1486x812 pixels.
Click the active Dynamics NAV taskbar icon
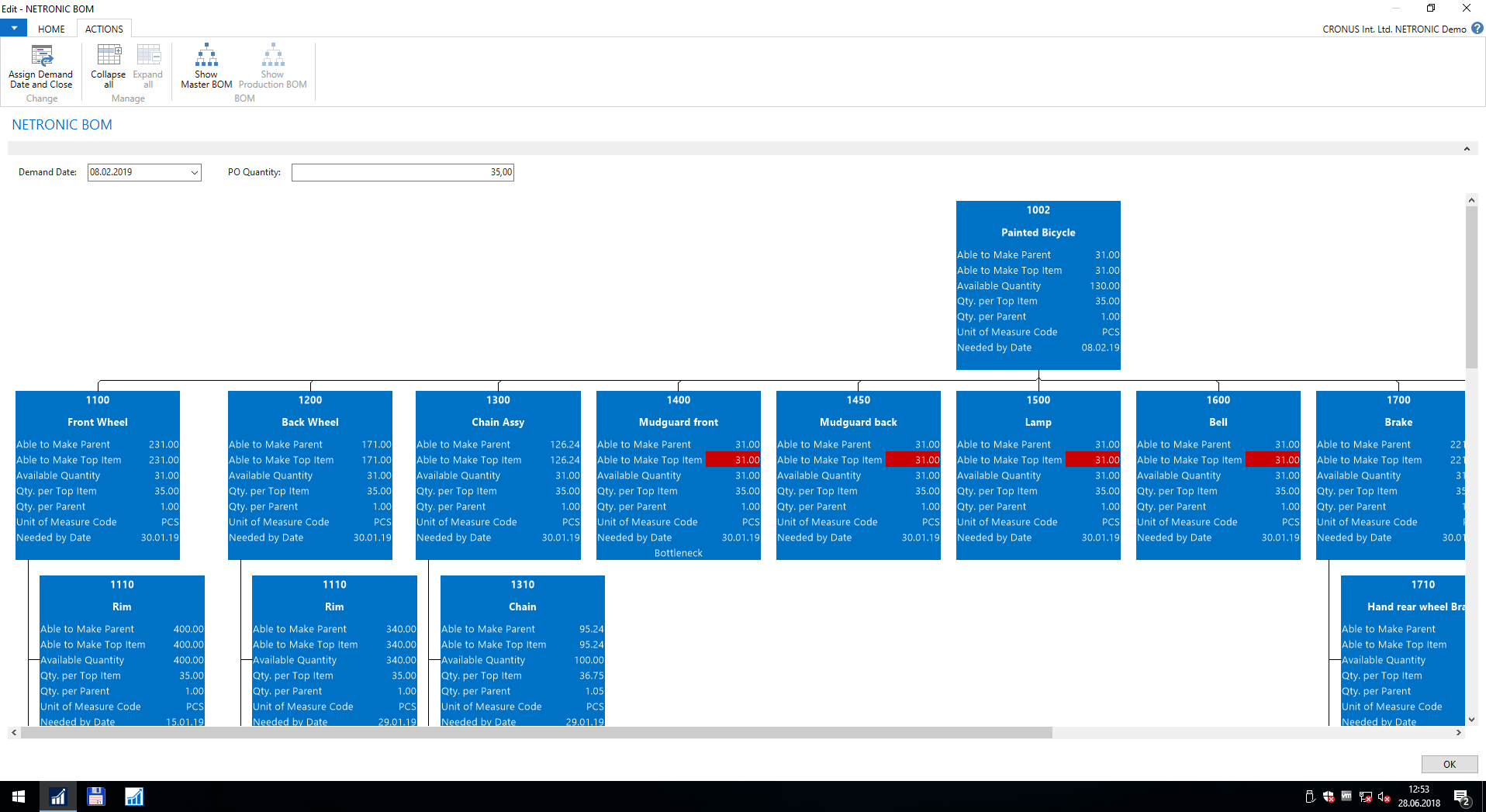[x=58, y=796]
